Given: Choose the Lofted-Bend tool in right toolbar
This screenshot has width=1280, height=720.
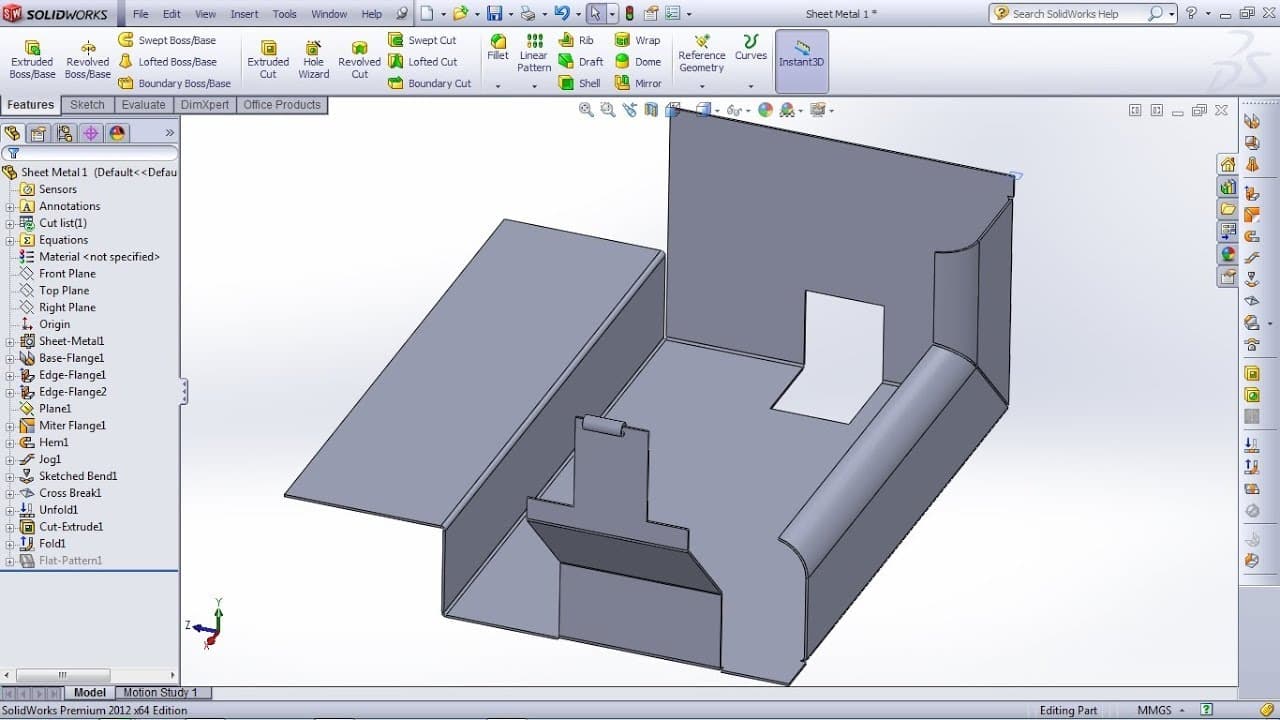Looking at the screenshot, I should [1252, 164].
